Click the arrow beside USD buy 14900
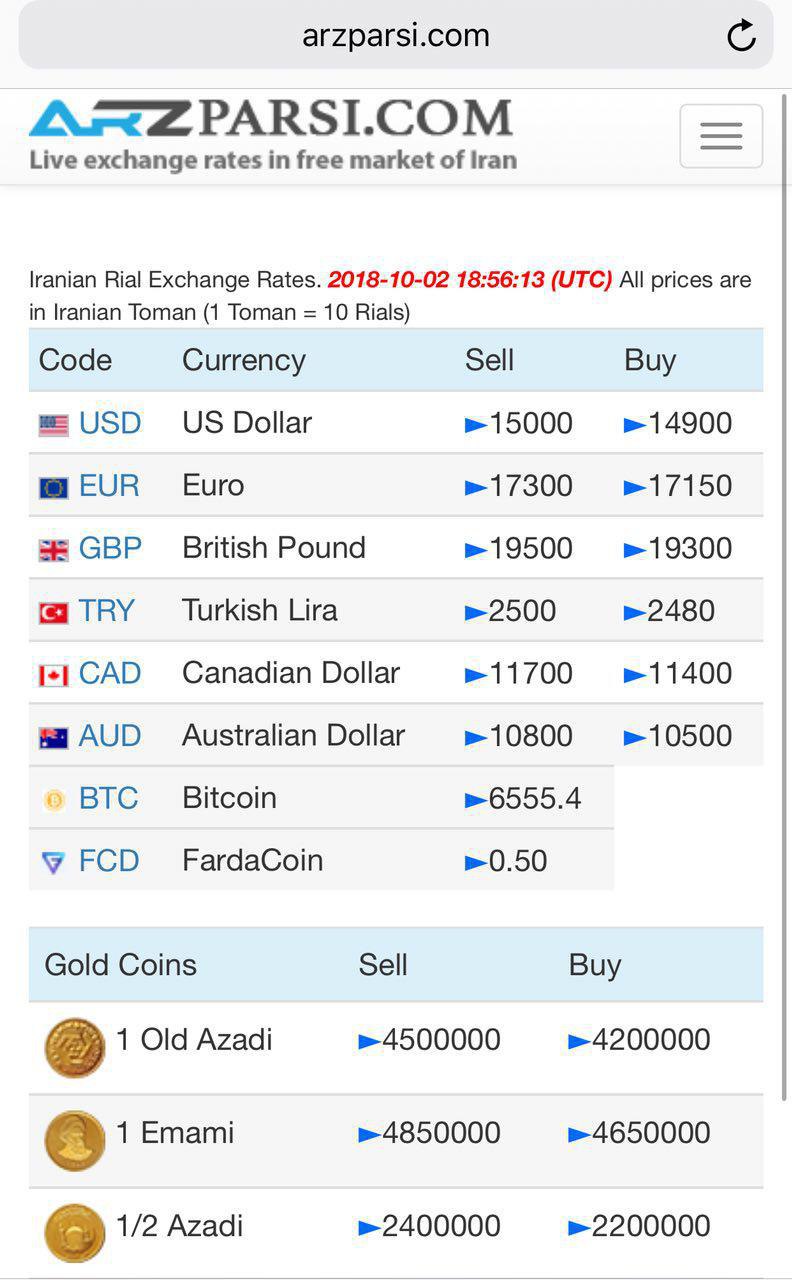Viewport: 792px width, 1280px height. 634,425
